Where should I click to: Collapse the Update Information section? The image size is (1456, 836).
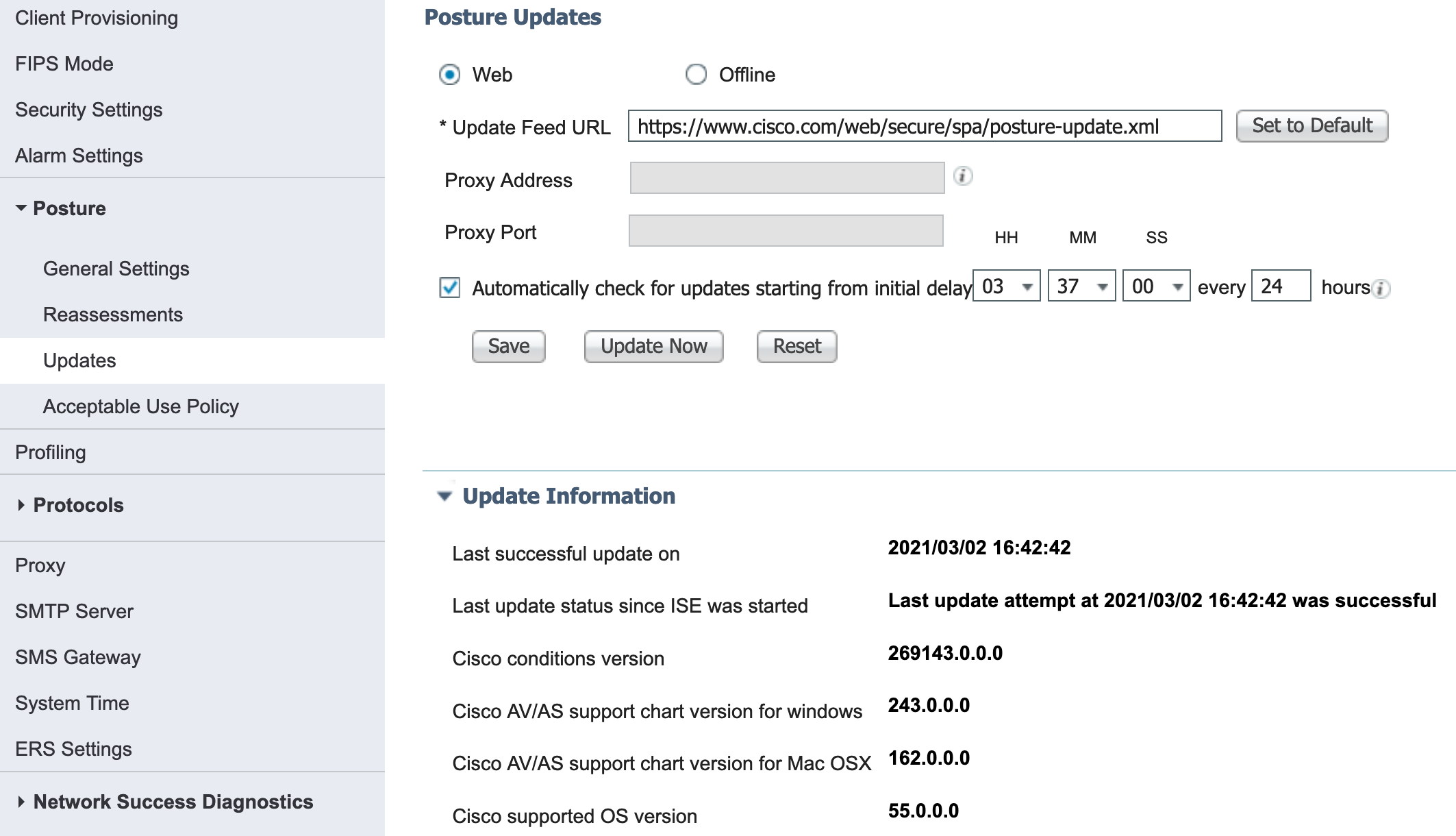(x=445, y=495)
